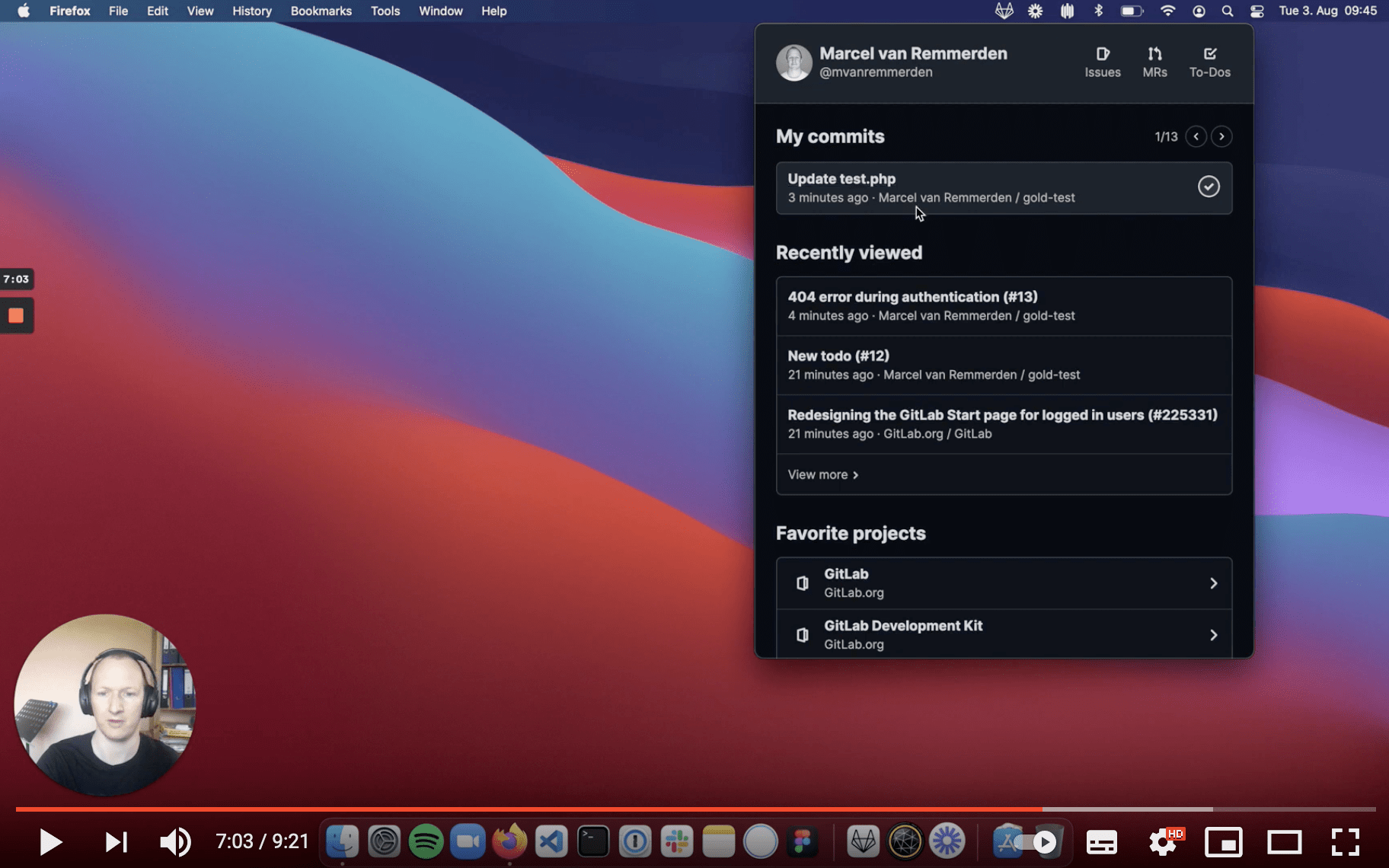Click the commit pipeline status check icon

coord(1209,187)
